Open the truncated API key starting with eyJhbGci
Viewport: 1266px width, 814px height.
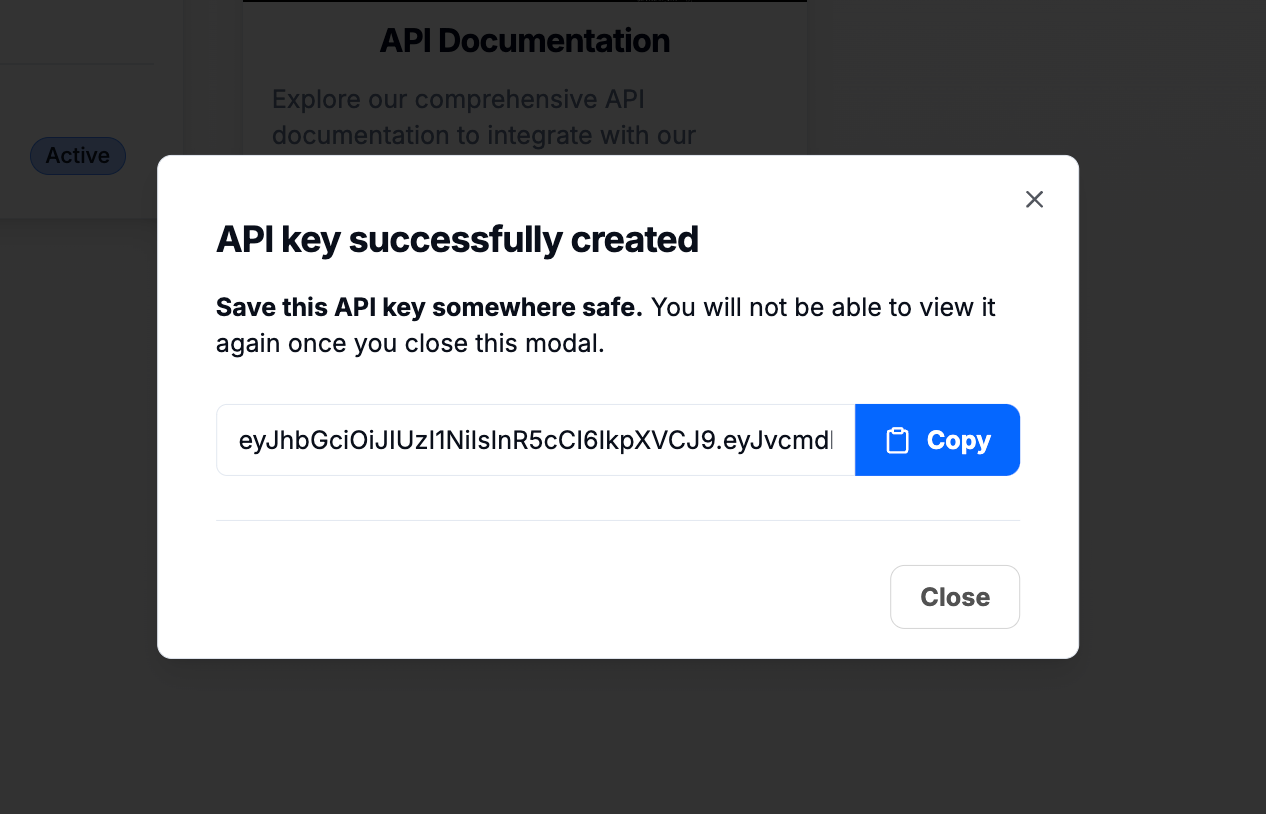click(x=536, y=439)
